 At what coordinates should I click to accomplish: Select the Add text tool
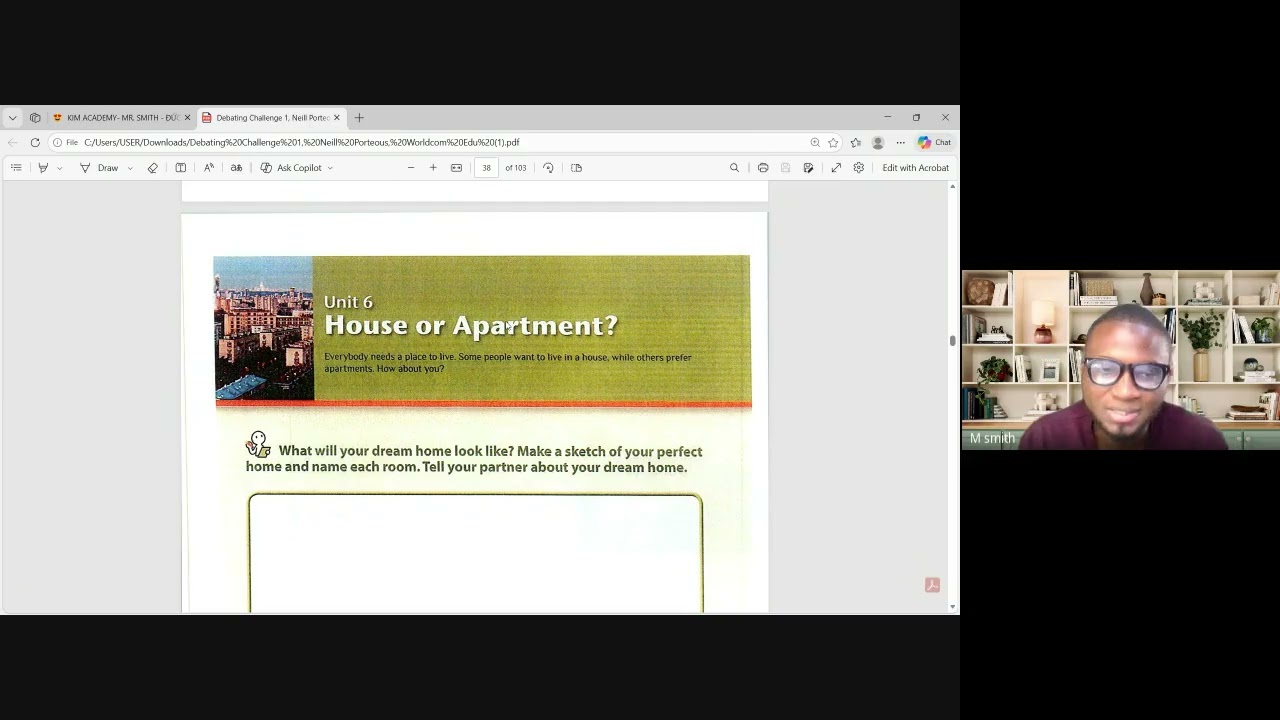point(181,168)
